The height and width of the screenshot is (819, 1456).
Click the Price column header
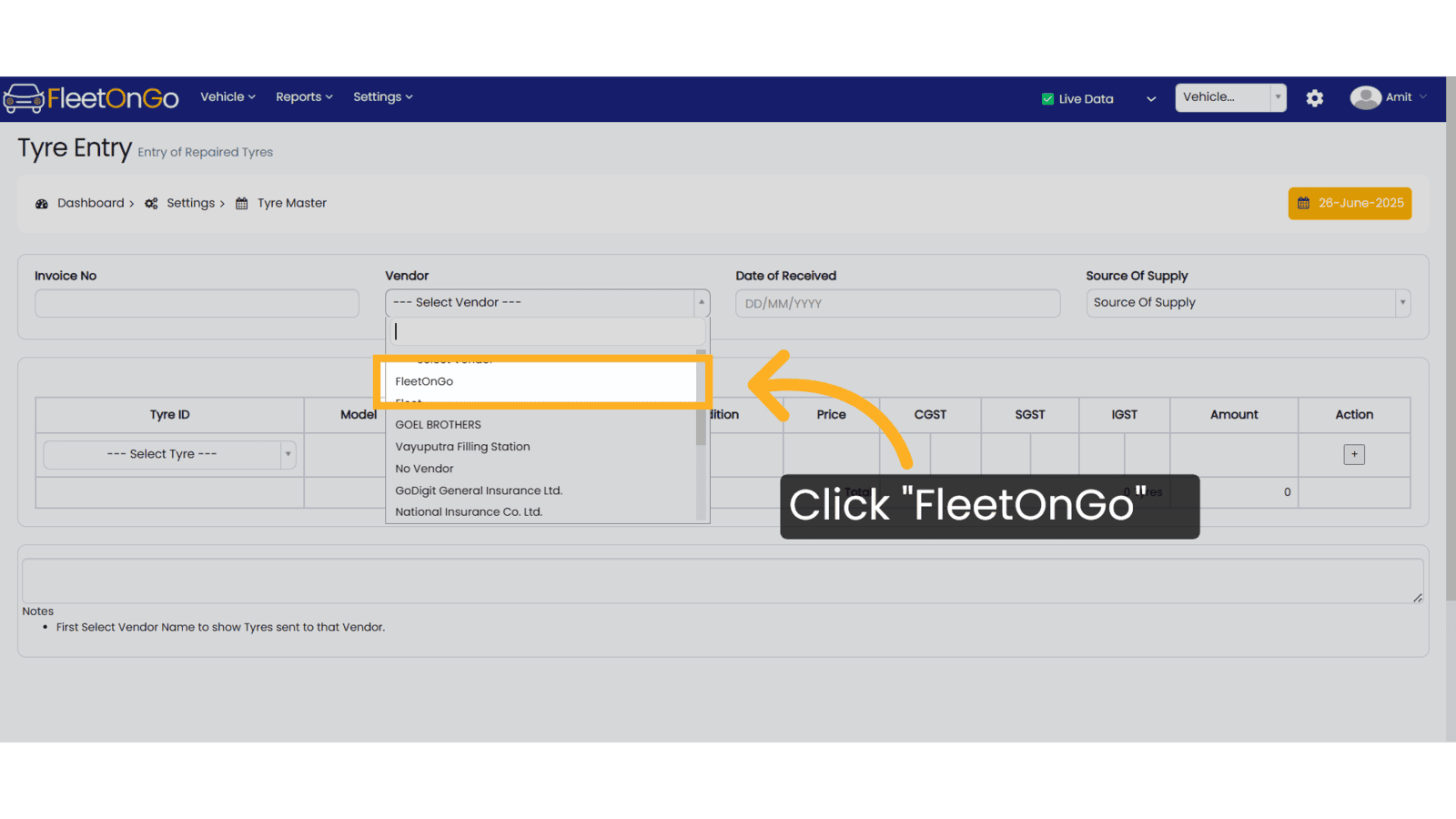click(x=831, y=415)
